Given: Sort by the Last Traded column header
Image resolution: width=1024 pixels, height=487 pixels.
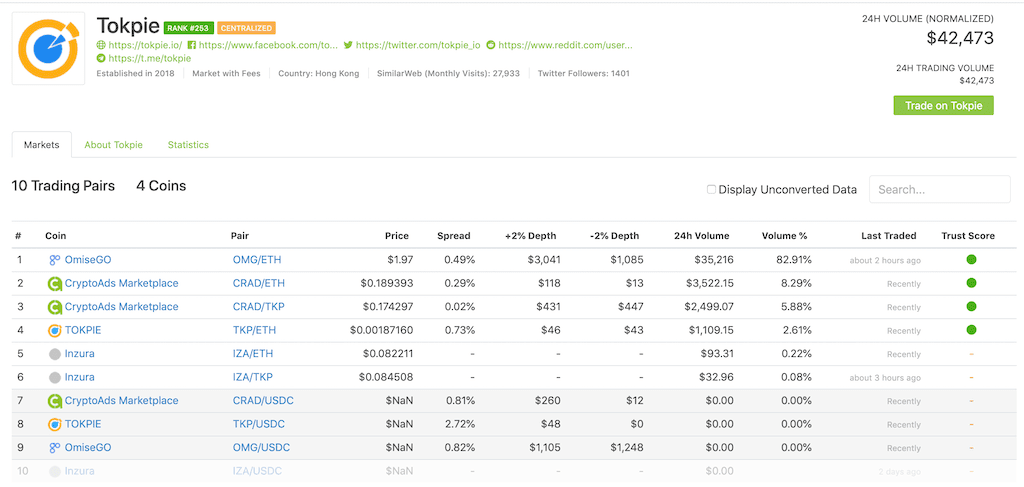Looking at the screenshot, I should click(x=888, y=236).
